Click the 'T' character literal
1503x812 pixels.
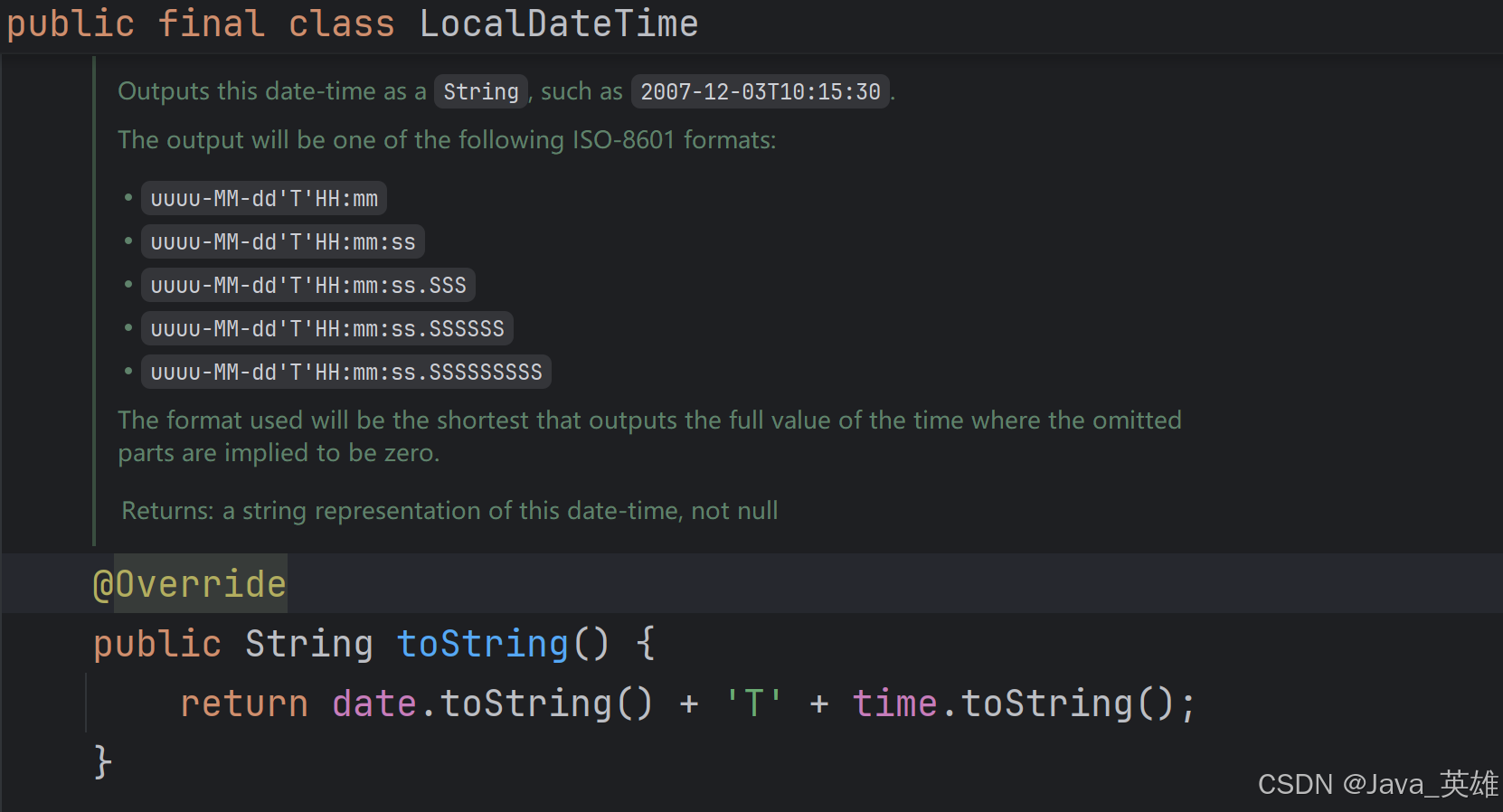pyautogui.click(x=753, y=703)
